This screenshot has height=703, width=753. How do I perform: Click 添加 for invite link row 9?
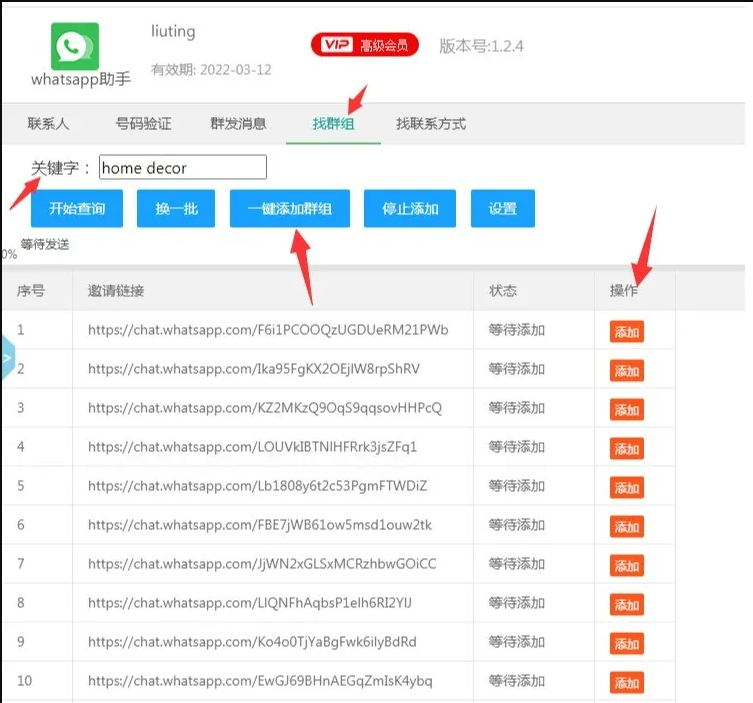point(627,643)
